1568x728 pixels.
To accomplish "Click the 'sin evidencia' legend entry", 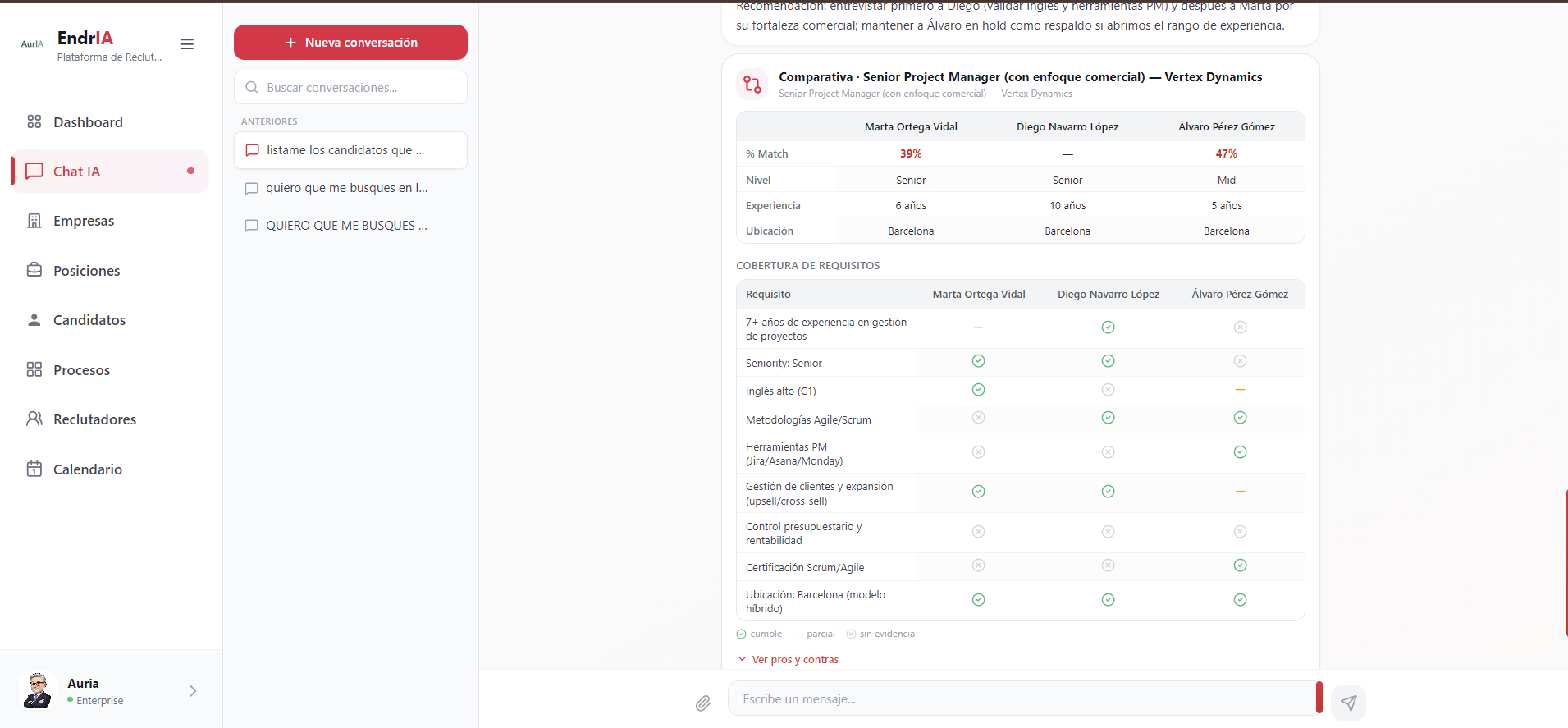I will [880, 634].
